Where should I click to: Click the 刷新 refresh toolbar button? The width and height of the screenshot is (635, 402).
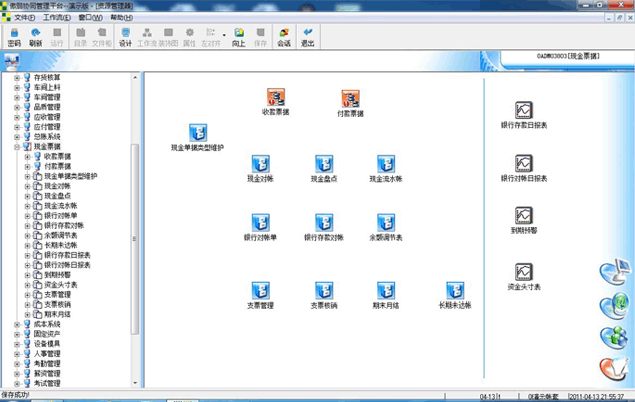[35, 37]
